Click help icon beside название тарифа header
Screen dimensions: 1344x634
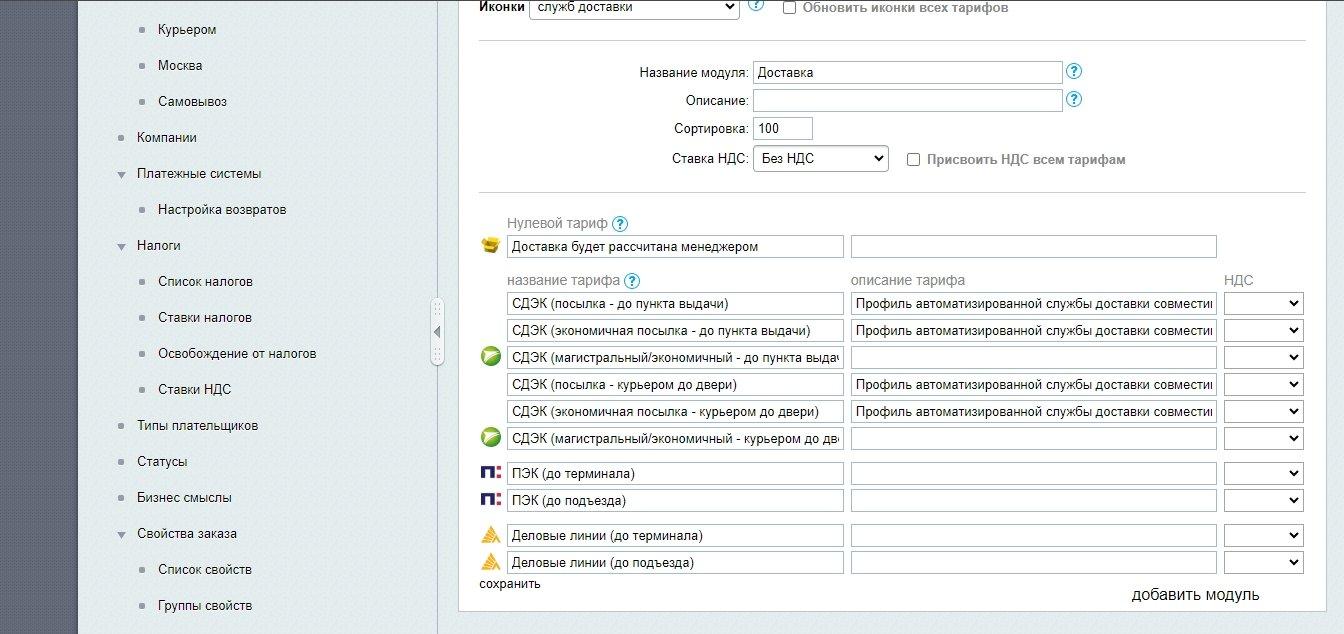pyautogui.click(x=632, y=281)
